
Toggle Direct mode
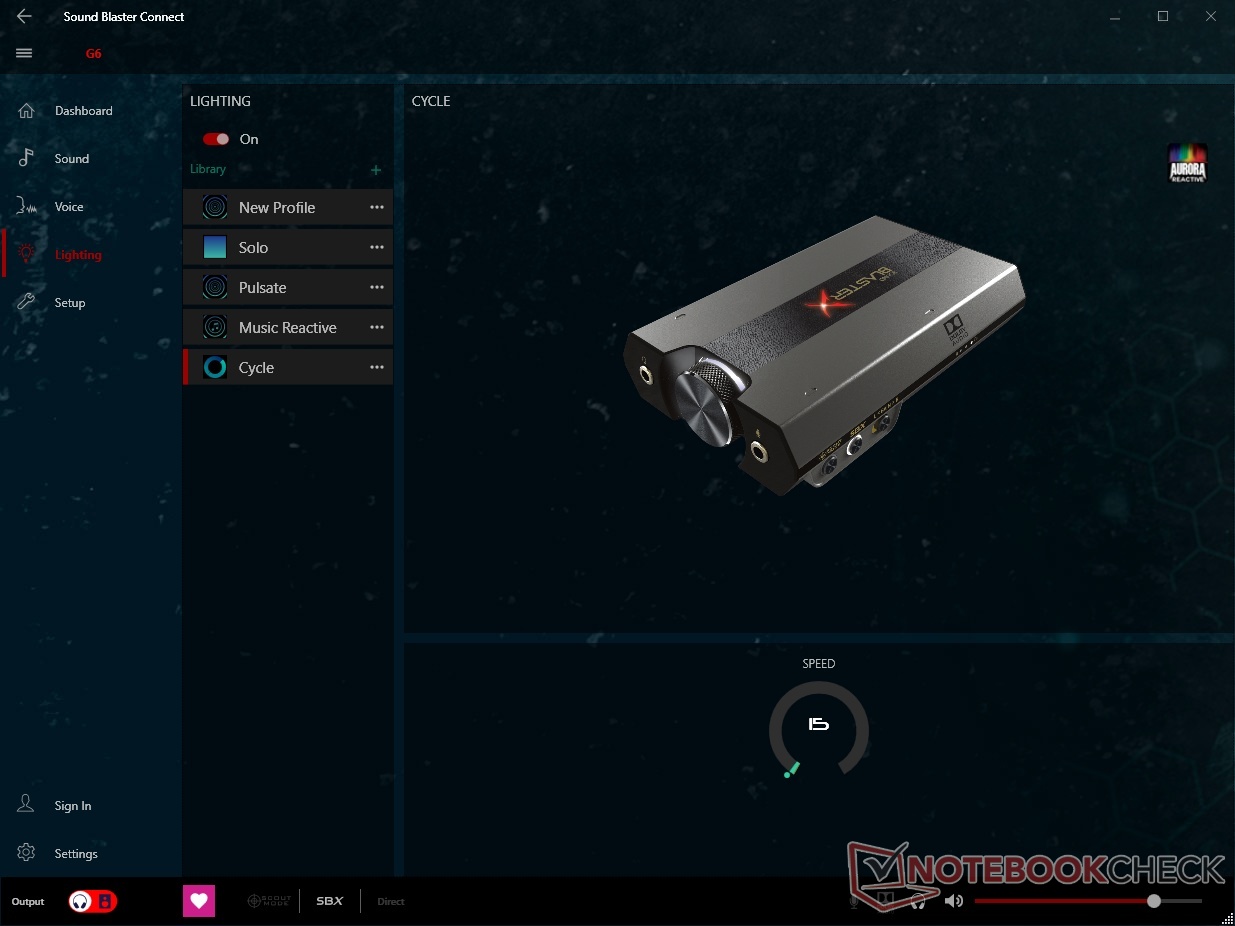(x=391, y=901)
